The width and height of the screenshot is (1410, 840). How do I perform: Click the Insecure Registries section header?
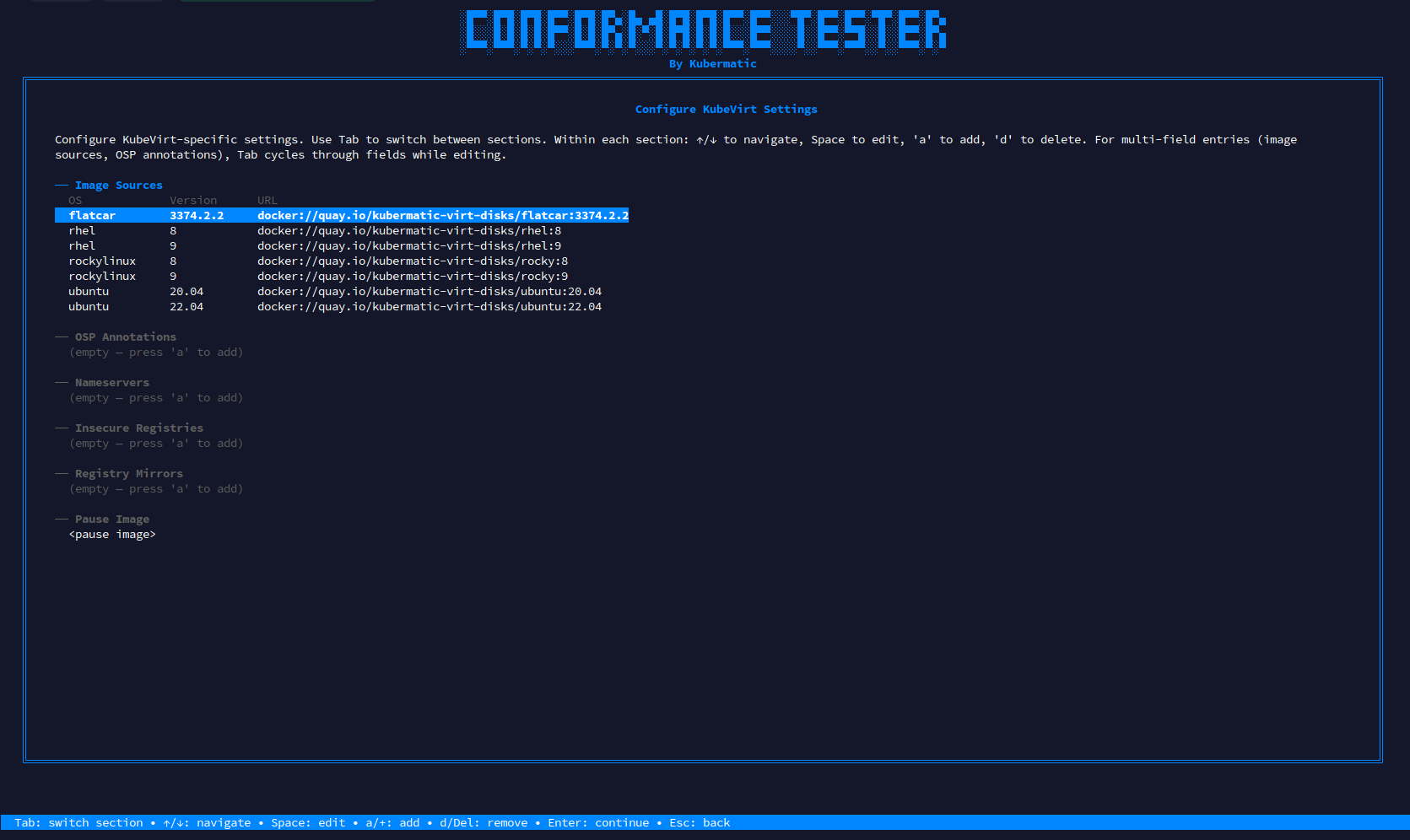(138, 428)
